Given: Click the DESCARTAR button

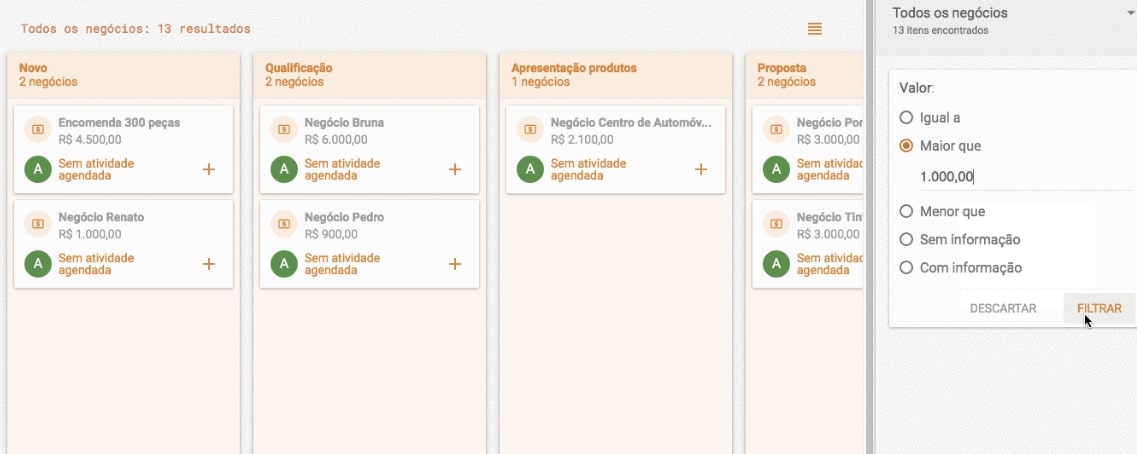Looking at the screenshot, I should (1003, 308).
